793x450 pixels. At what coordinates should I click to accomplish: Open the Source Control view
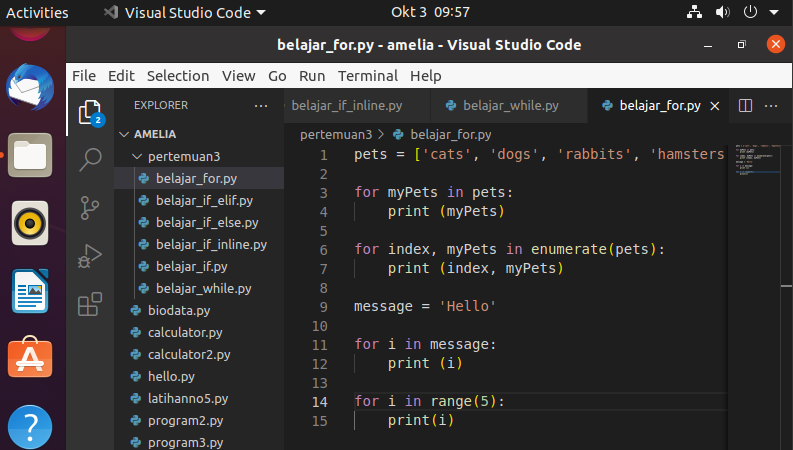[x=91, y=207]
